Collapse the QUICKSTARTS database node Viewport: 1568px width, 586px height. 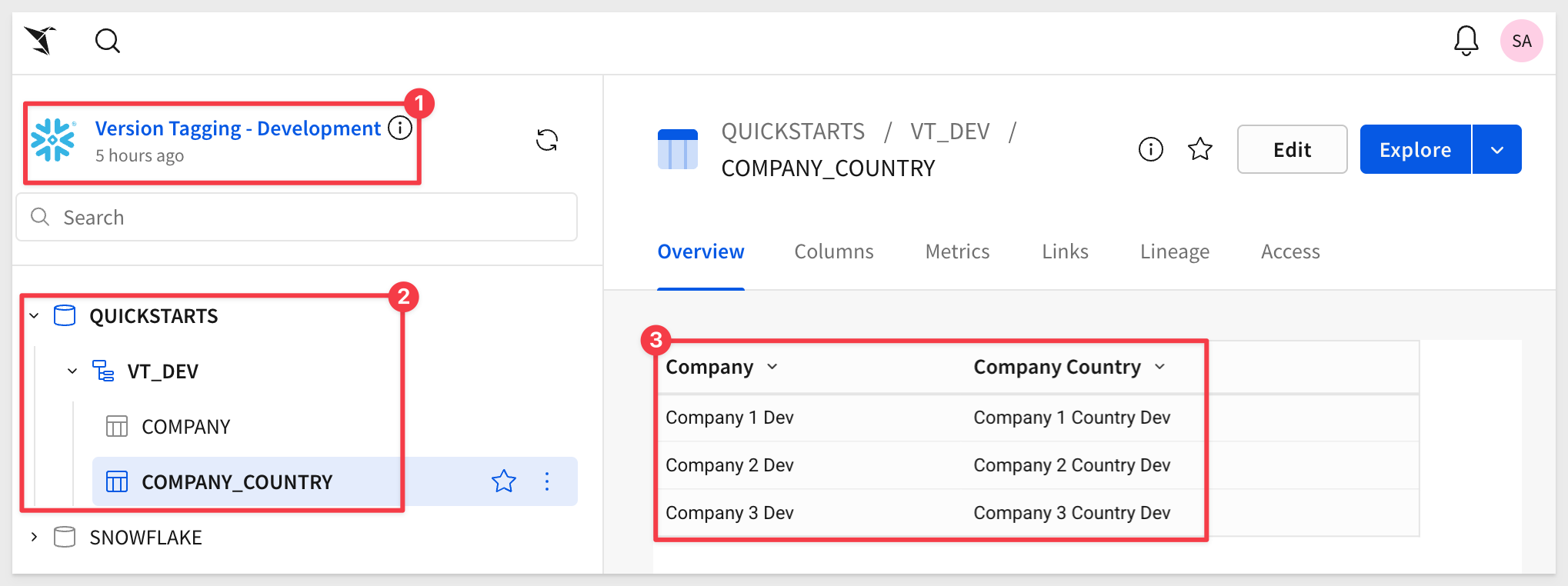(34, 316)
